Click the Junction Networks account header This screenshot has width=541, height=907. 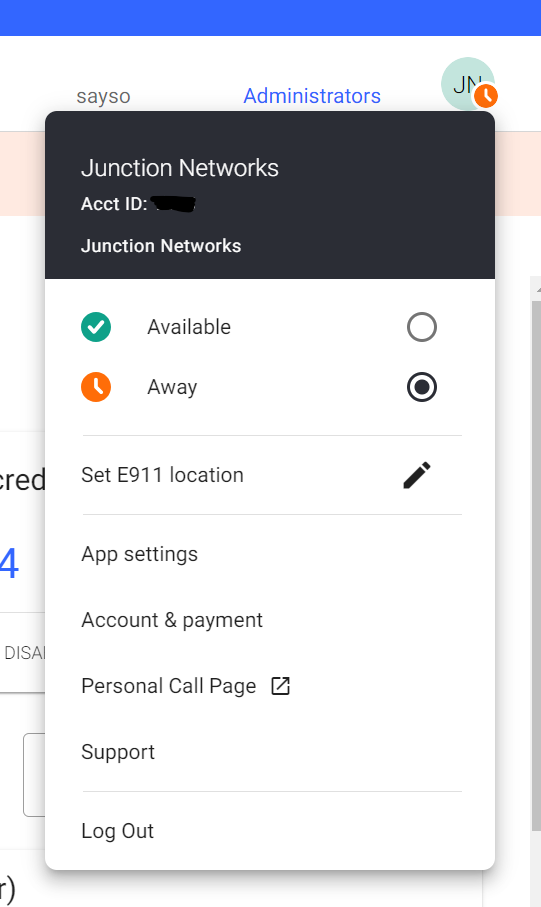[x=270, y=195]
